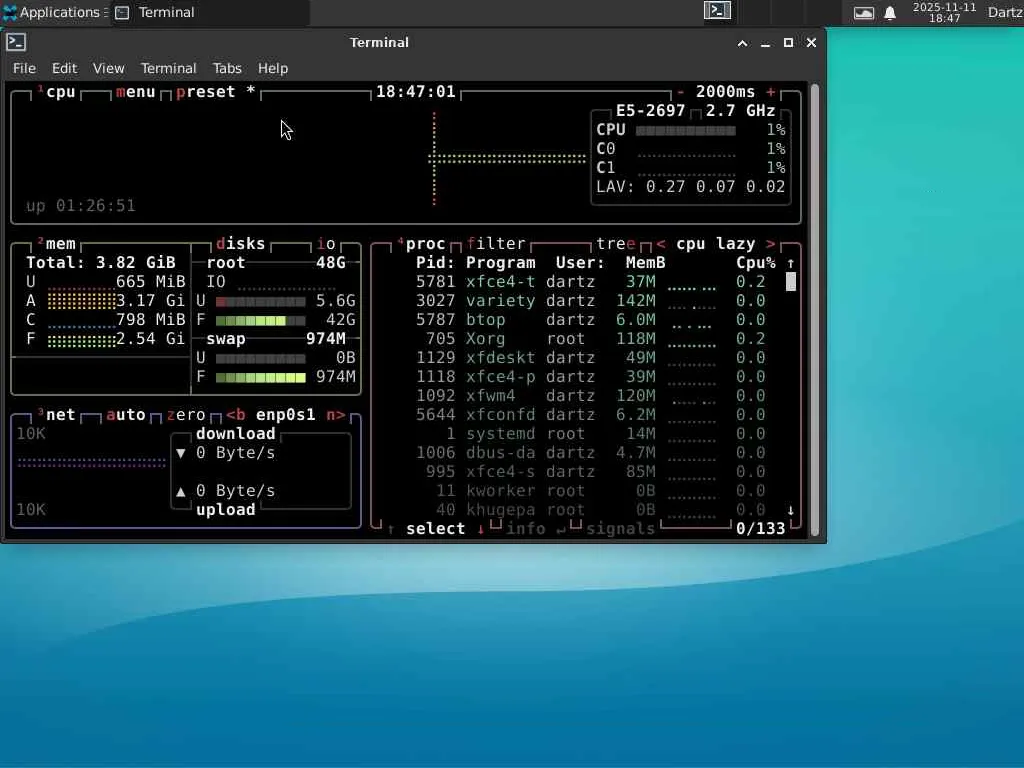Open the File menu

tap(24, 68)
